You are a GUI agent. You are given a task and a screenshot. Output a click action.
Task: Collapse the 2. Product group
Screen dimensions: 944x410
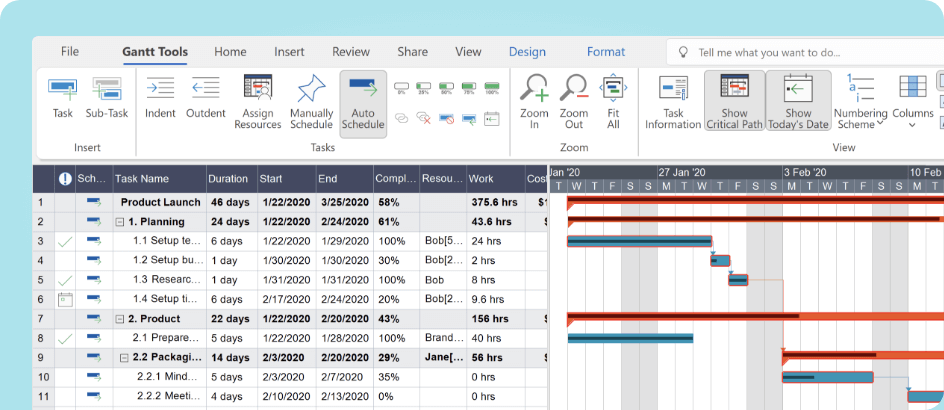coord(120,319)
